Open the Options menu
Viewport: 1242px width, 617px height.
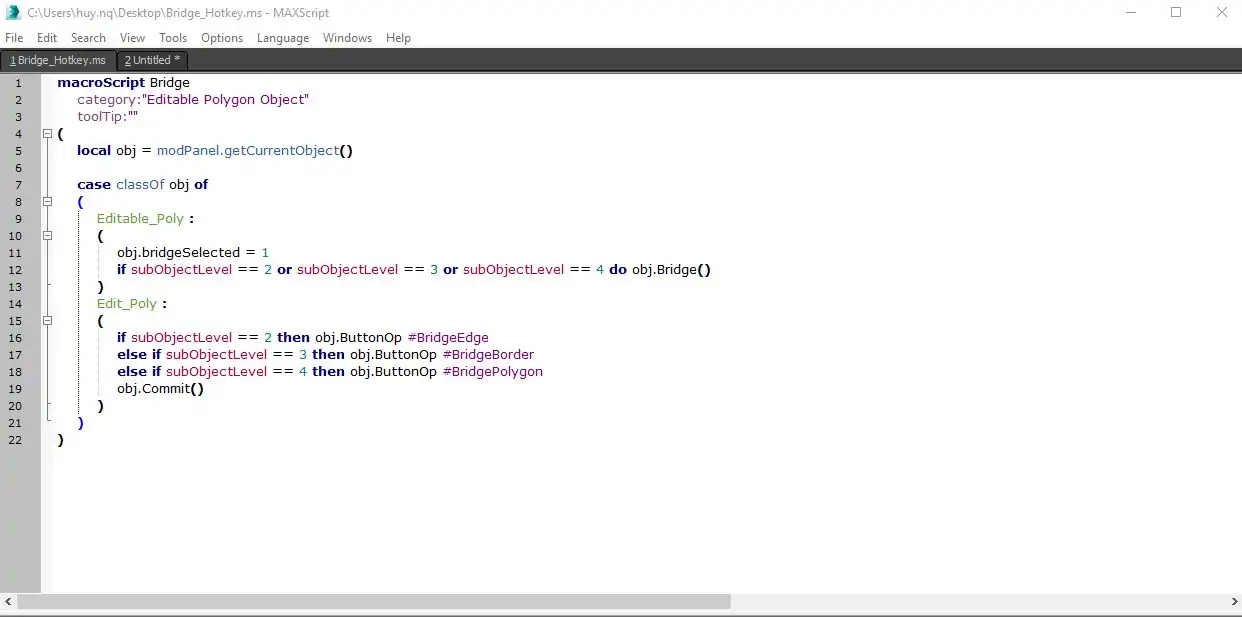pos(222,38)
